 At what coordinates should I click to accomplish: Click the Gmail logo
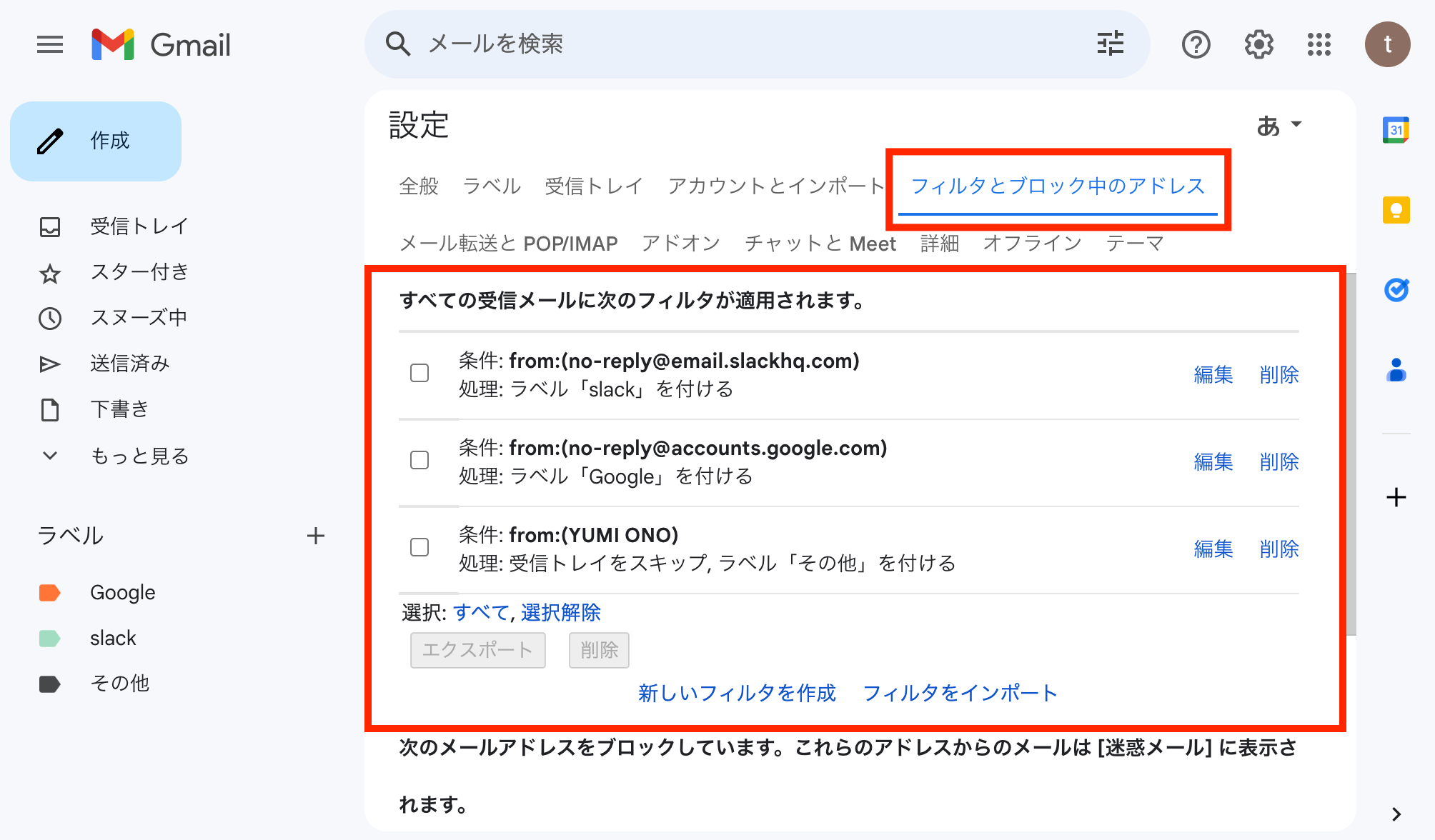pos(161,44)
